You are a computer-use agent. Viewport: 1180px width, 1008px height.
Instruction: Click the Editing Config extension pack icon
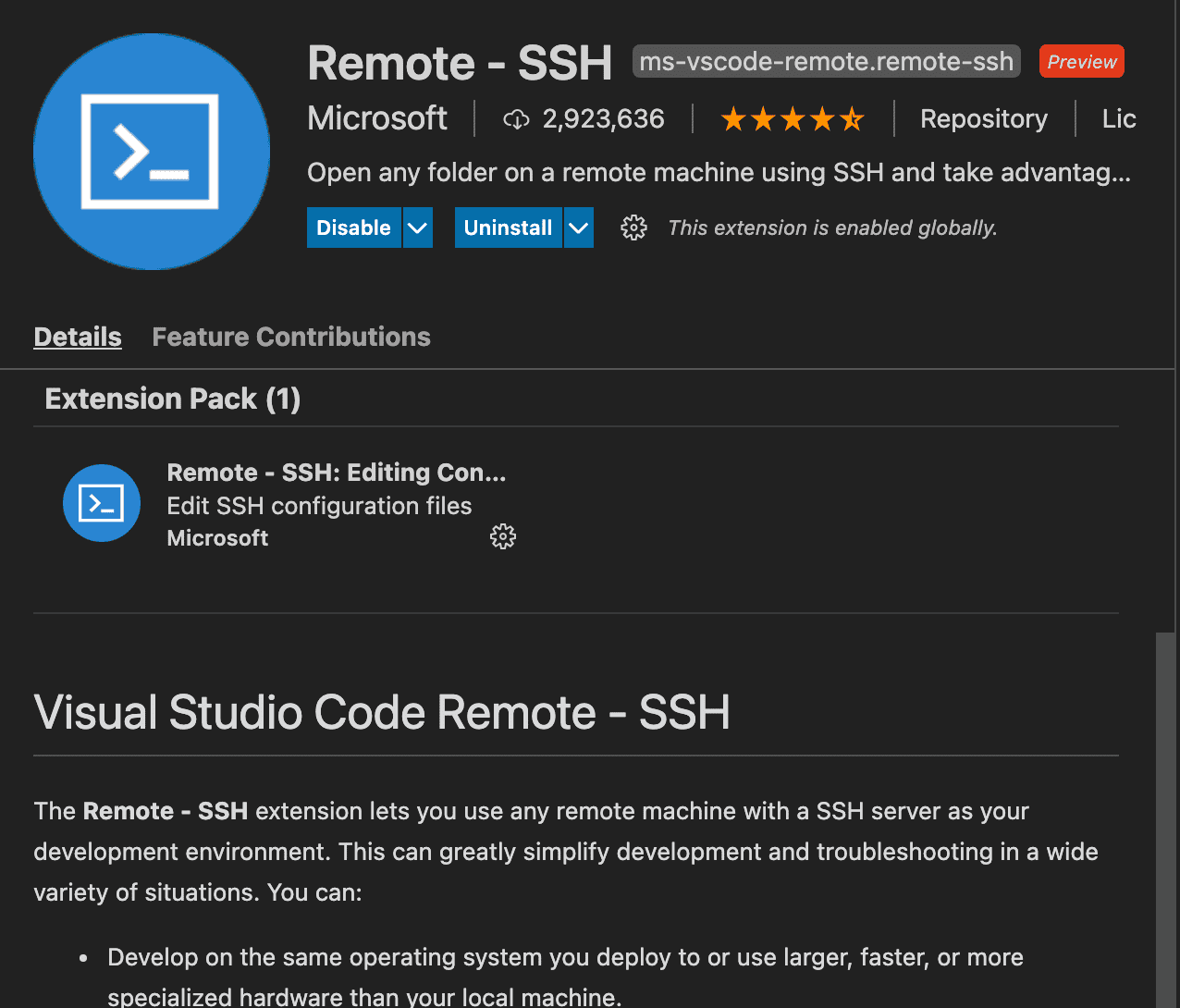coord(102,503)
